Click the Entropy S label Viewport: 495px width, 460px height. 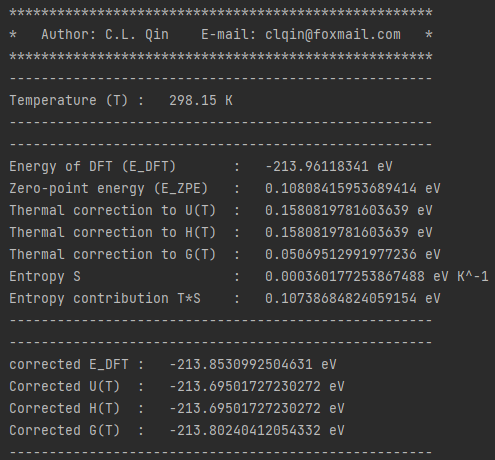pos(45,277)
